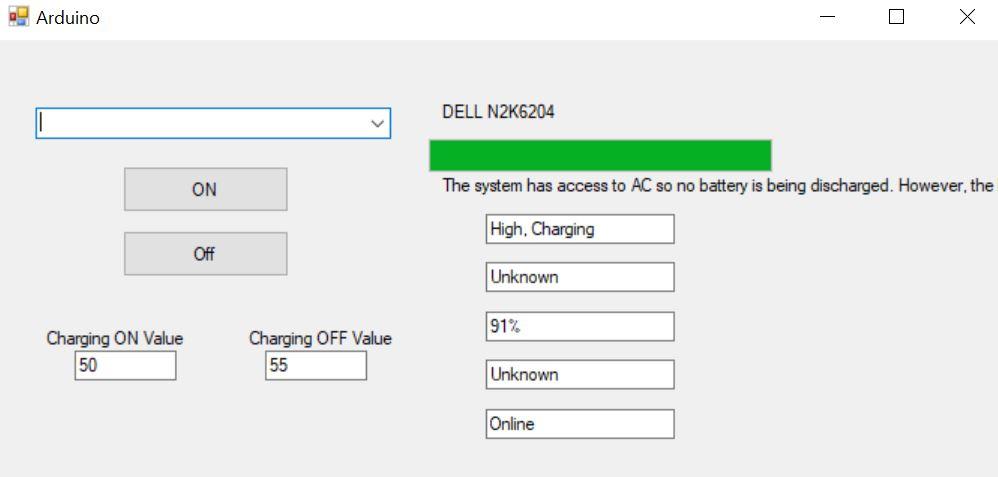This screenshot has height=477, width=998.
Task: Focus the empty combo box text area
Action: point(202,124)
